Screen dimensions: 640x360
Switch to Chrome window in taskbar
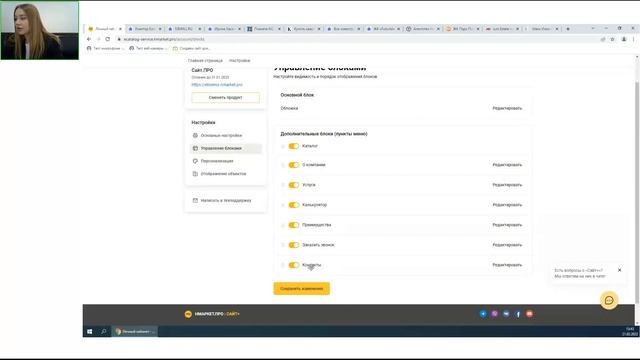pos(135,331)
